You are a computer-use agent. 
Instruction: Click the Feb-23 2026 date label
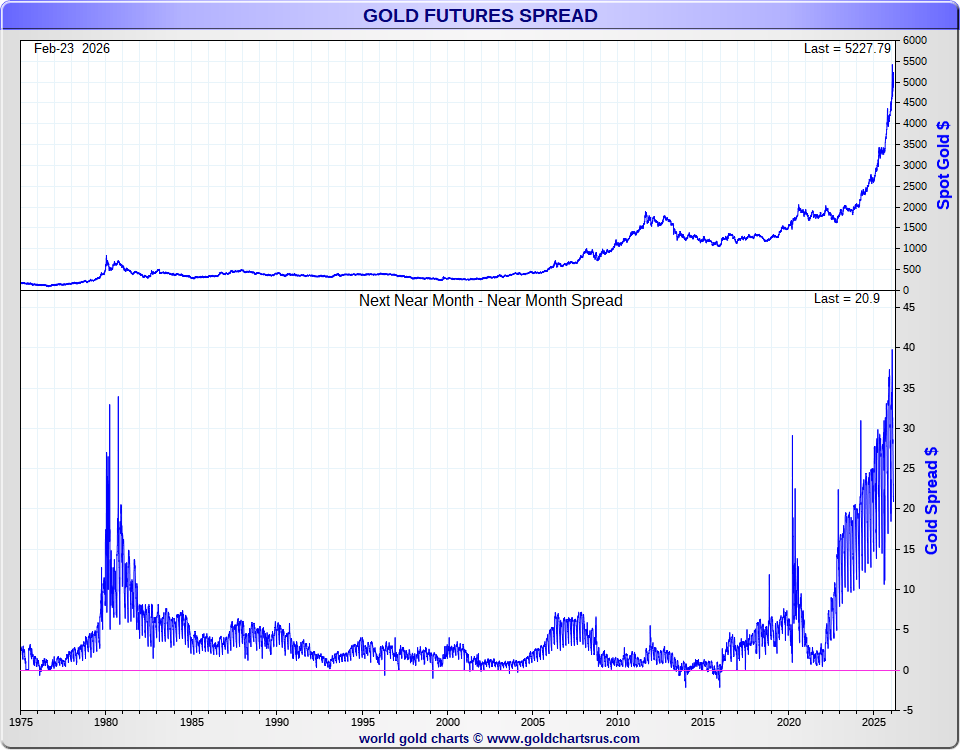pyautogui.click(x=72, y=49)
